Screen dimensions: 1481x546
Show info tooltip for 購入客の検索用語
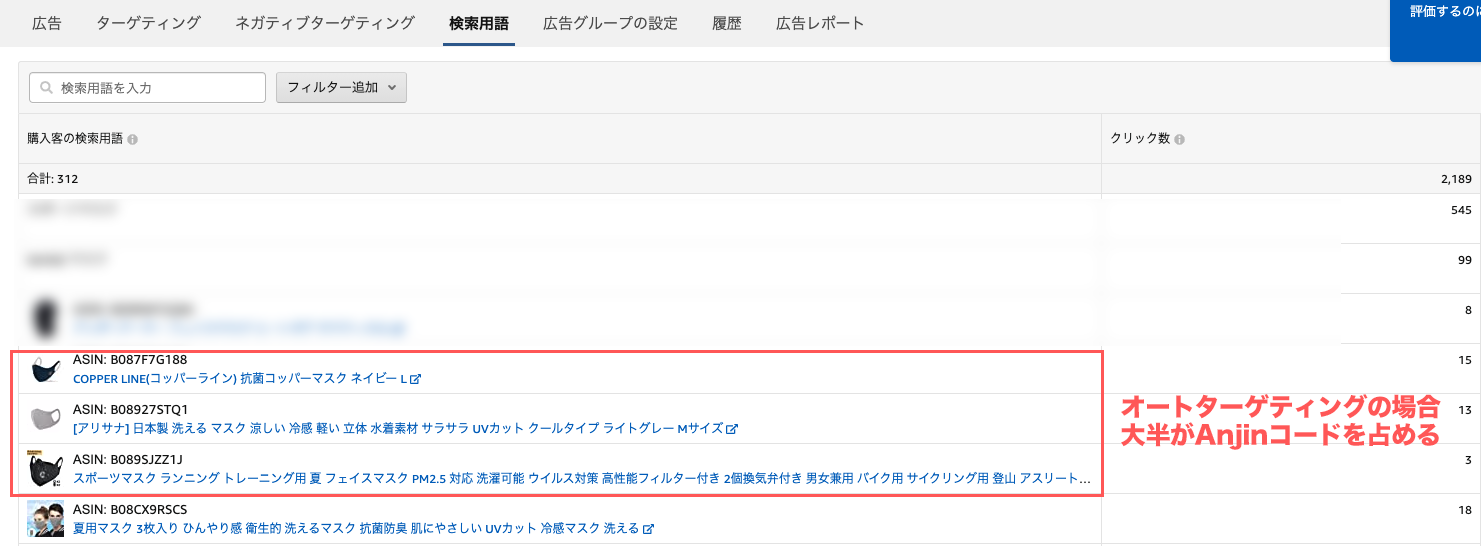(133, 139)
